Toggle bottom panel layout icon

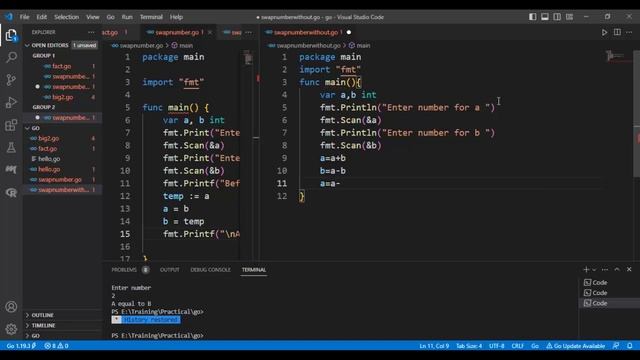tap(545, 17)
